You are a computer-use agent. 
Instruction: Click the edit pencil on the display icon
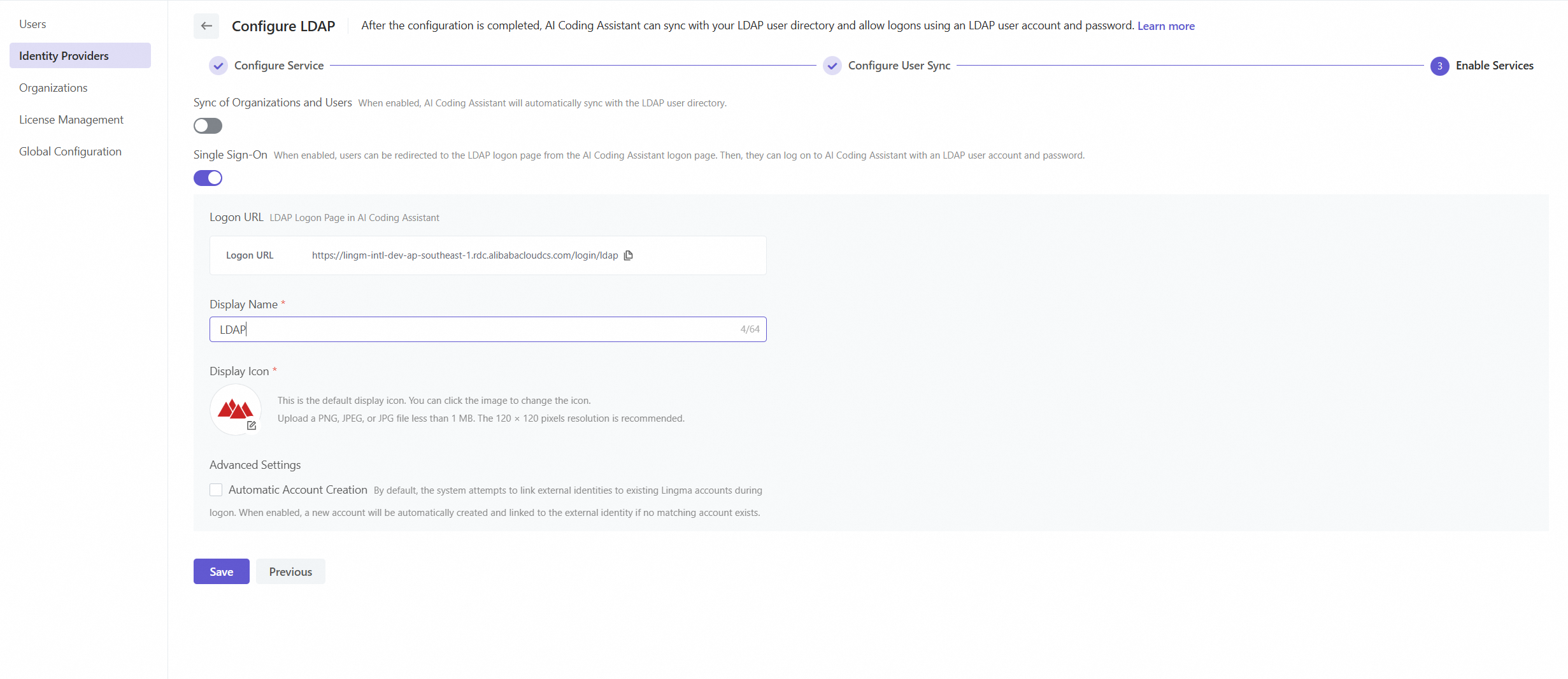coord(252,425)
